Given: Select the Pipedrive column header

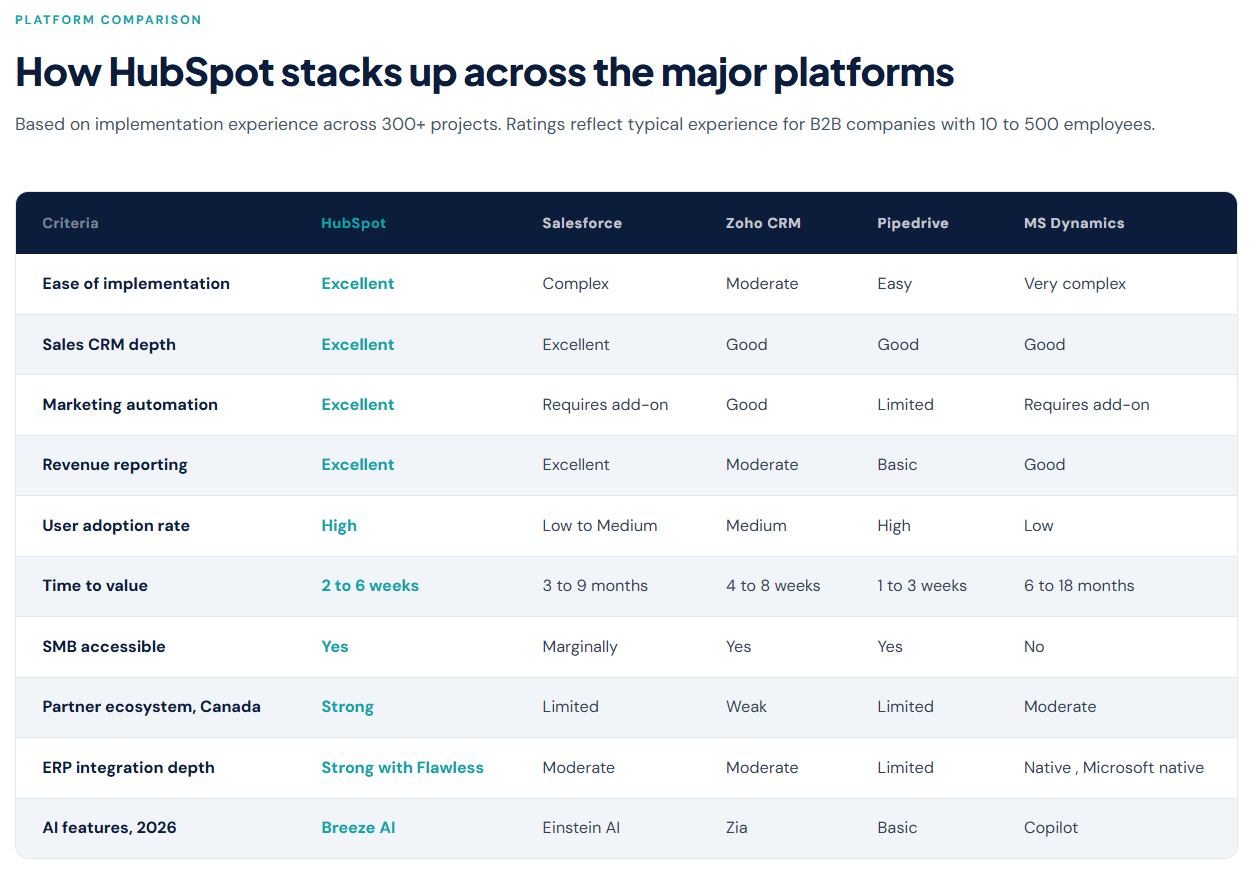Looking at the screenshot, I should (912, 223).
